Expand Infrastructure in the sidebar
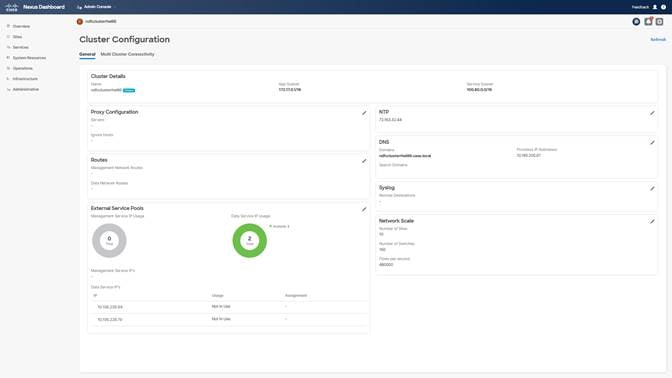 click(25, 79)
